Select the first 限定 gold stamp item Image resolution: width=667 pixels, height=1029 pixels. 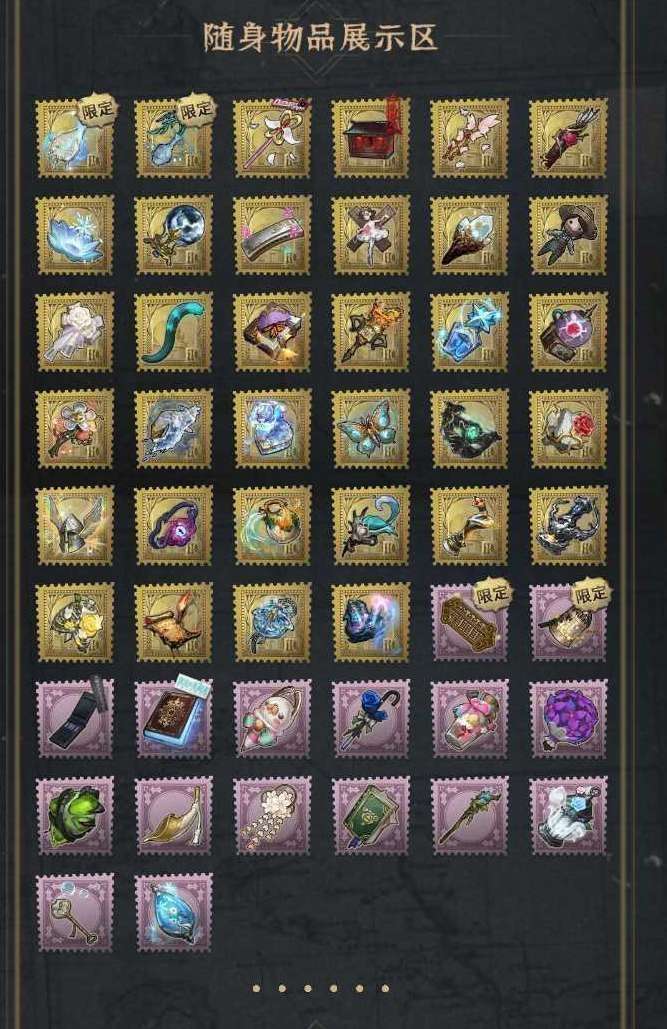click(75, 138)
